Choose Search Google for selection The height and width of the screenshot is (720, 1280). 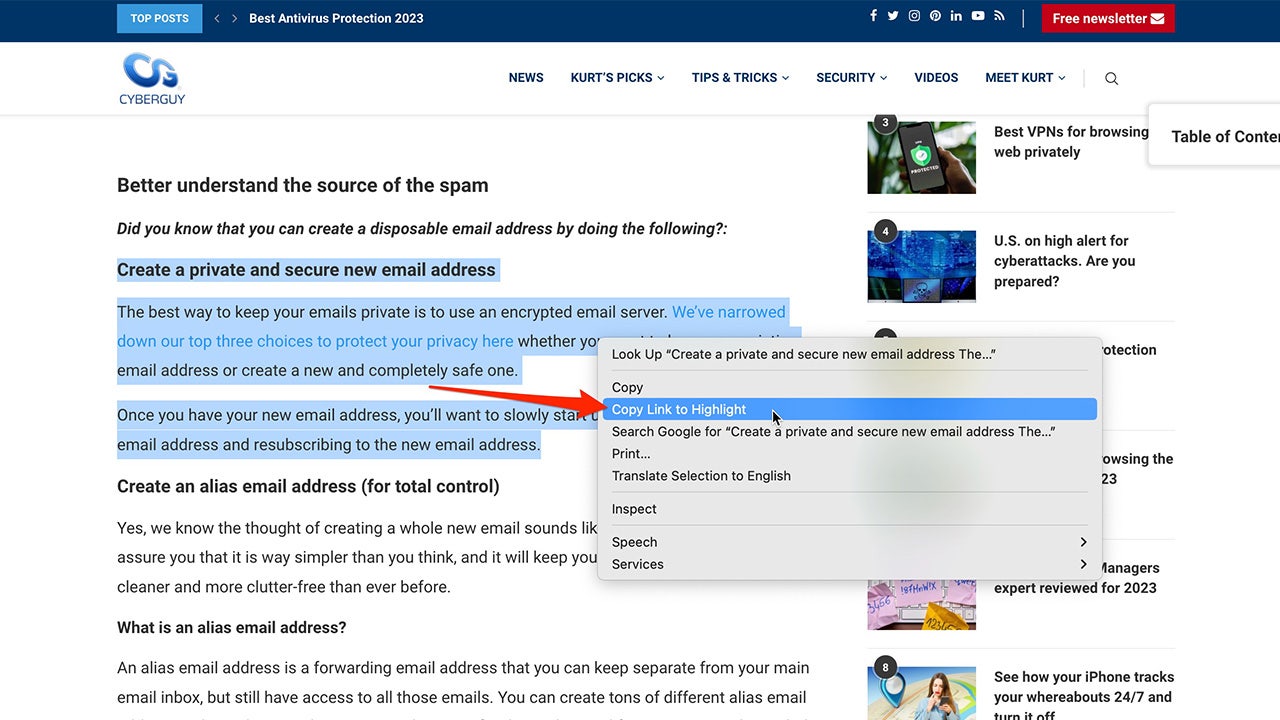click(x=850, y=431)
